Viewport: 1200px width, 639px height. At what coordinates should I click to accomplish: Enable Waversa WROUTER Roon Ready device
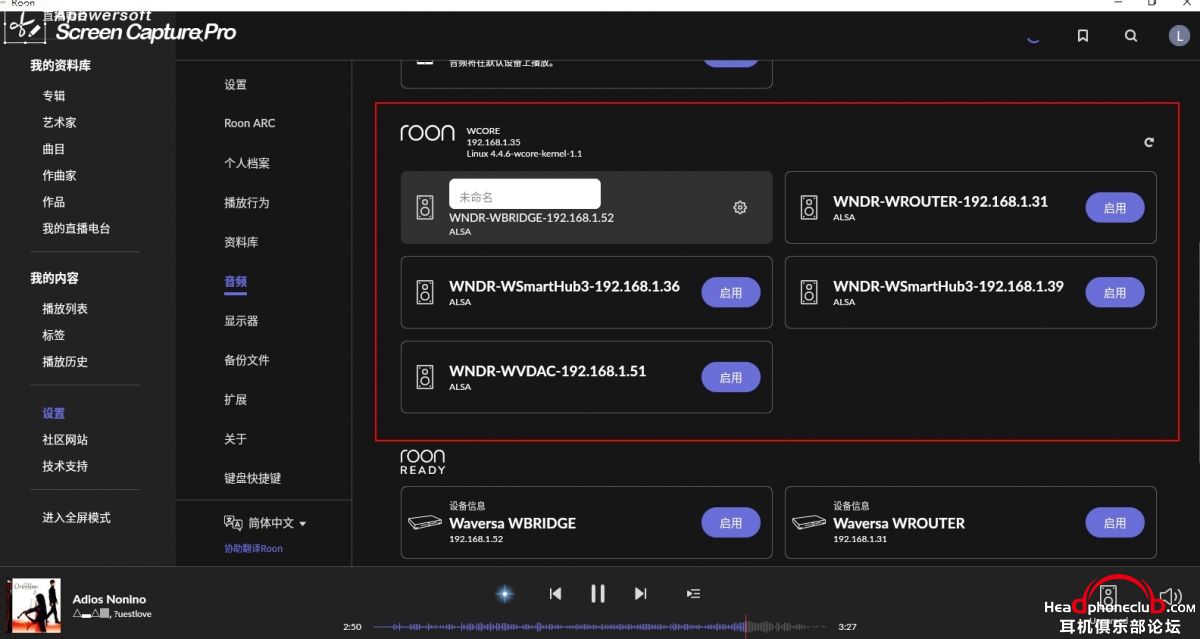(x=1115, y=523)
